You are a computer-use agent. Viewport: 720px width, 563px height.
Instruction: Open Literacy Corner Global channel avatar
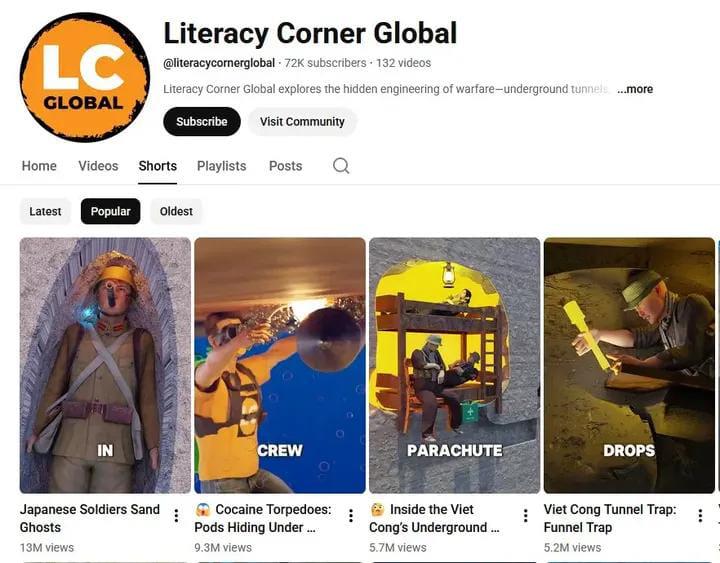tap(84, 77)
